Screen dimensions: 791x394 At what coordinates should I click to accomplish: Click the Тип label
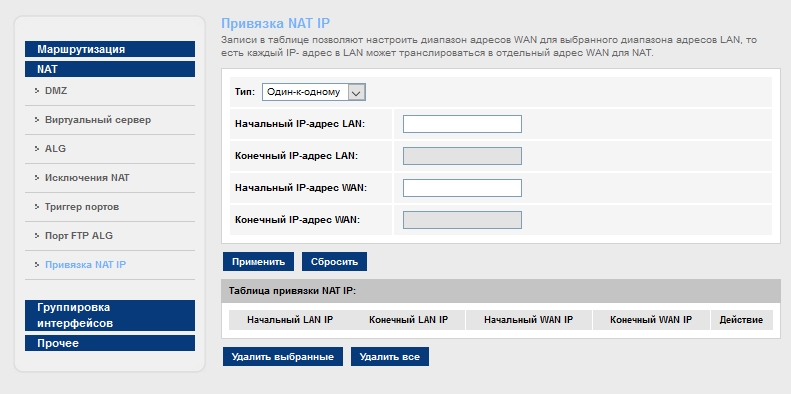coord(245,92)
